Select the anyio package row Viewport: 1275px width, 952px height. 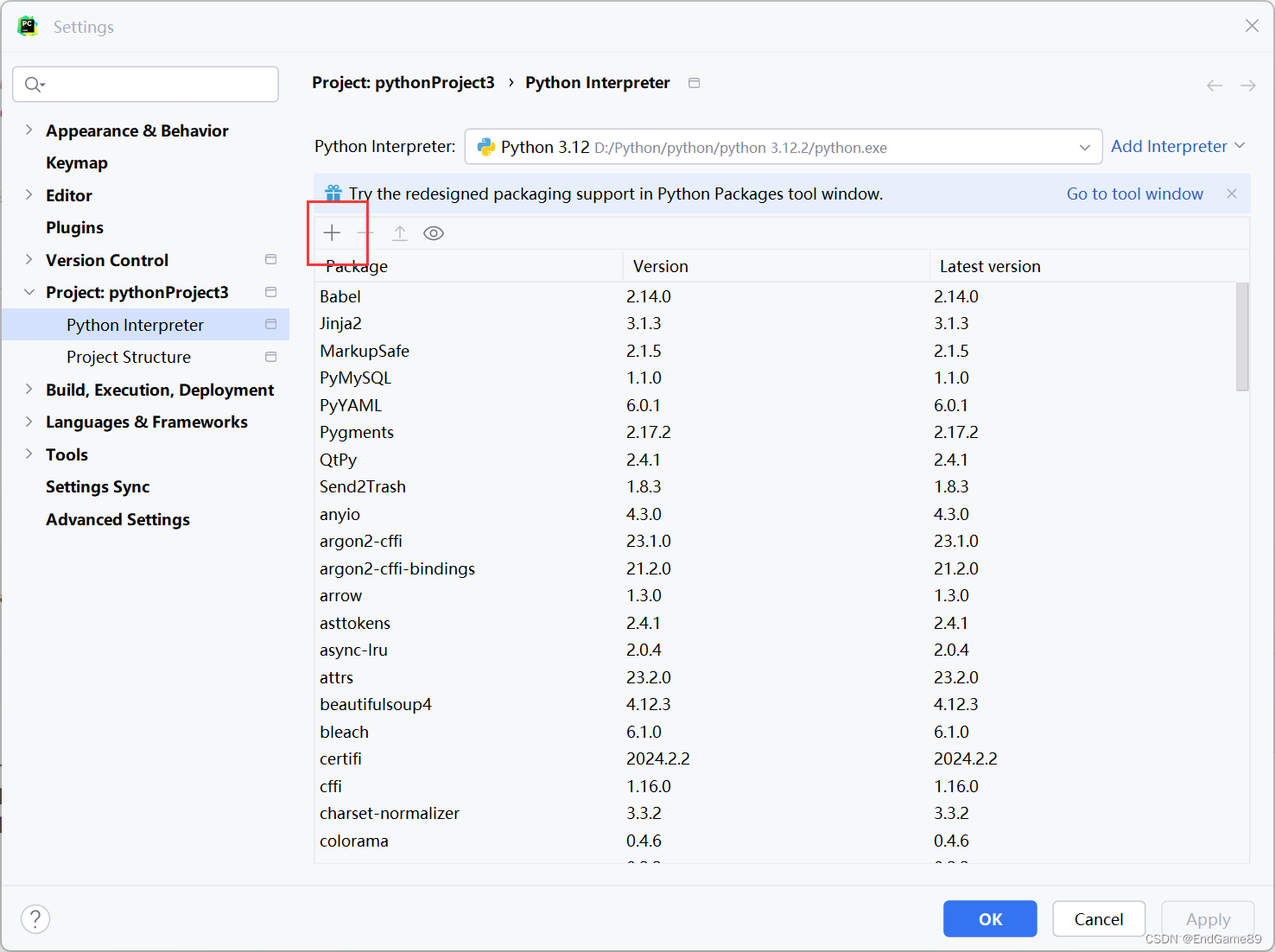pos(775,514)
